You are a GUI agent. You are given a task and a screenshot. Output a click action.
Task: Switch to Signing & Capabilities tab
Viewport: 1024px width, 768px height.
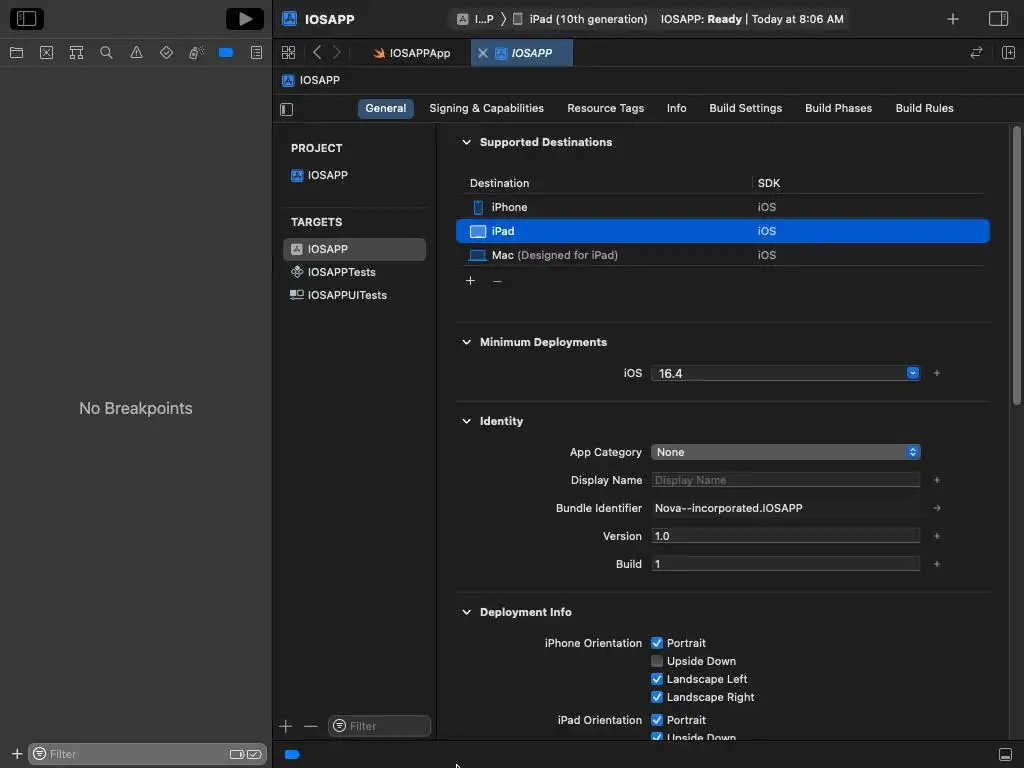point(487,108)
